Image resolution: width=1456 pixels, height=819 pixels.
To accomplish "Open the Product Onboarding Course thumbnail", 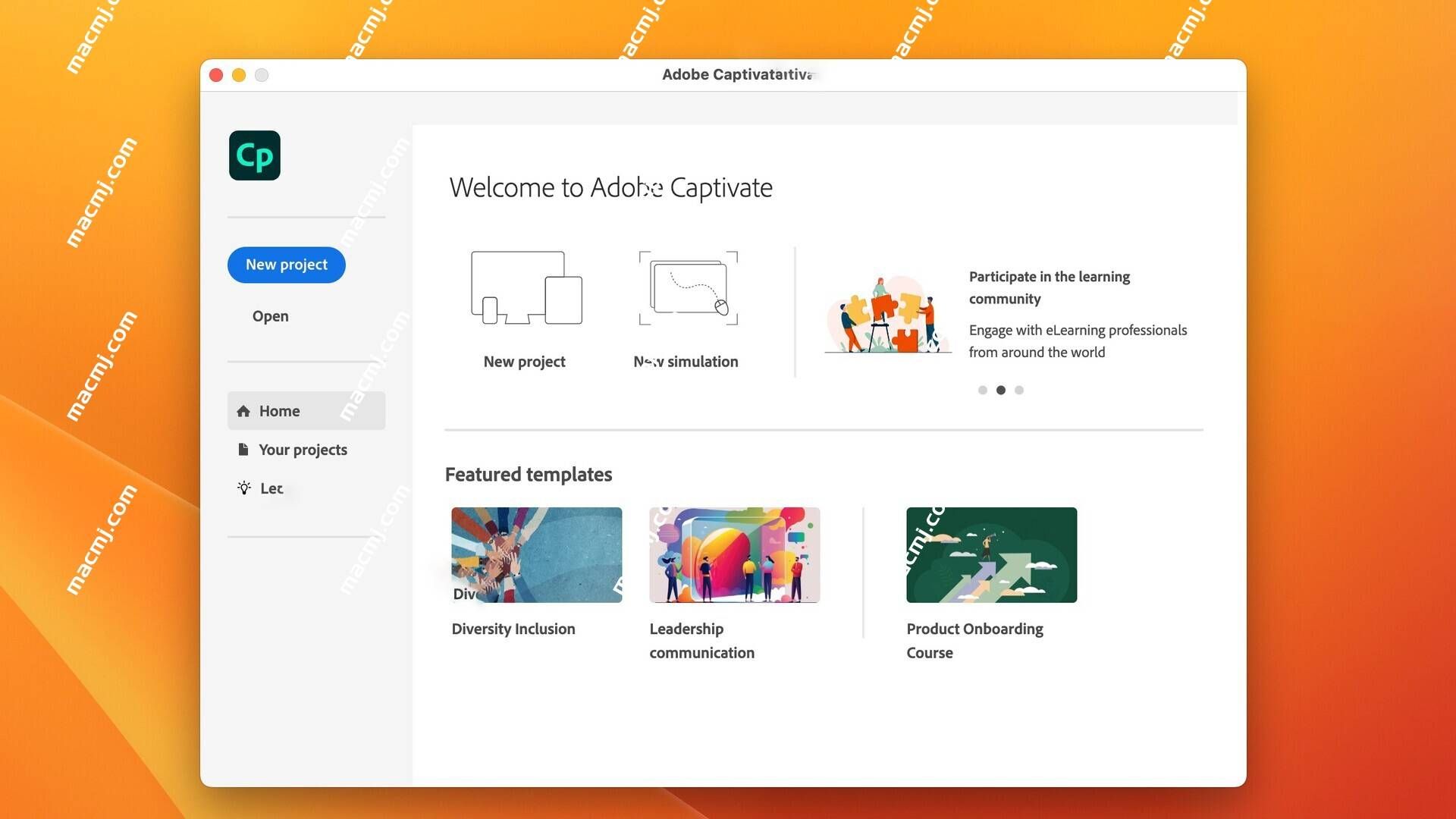I will pos(992,555).
